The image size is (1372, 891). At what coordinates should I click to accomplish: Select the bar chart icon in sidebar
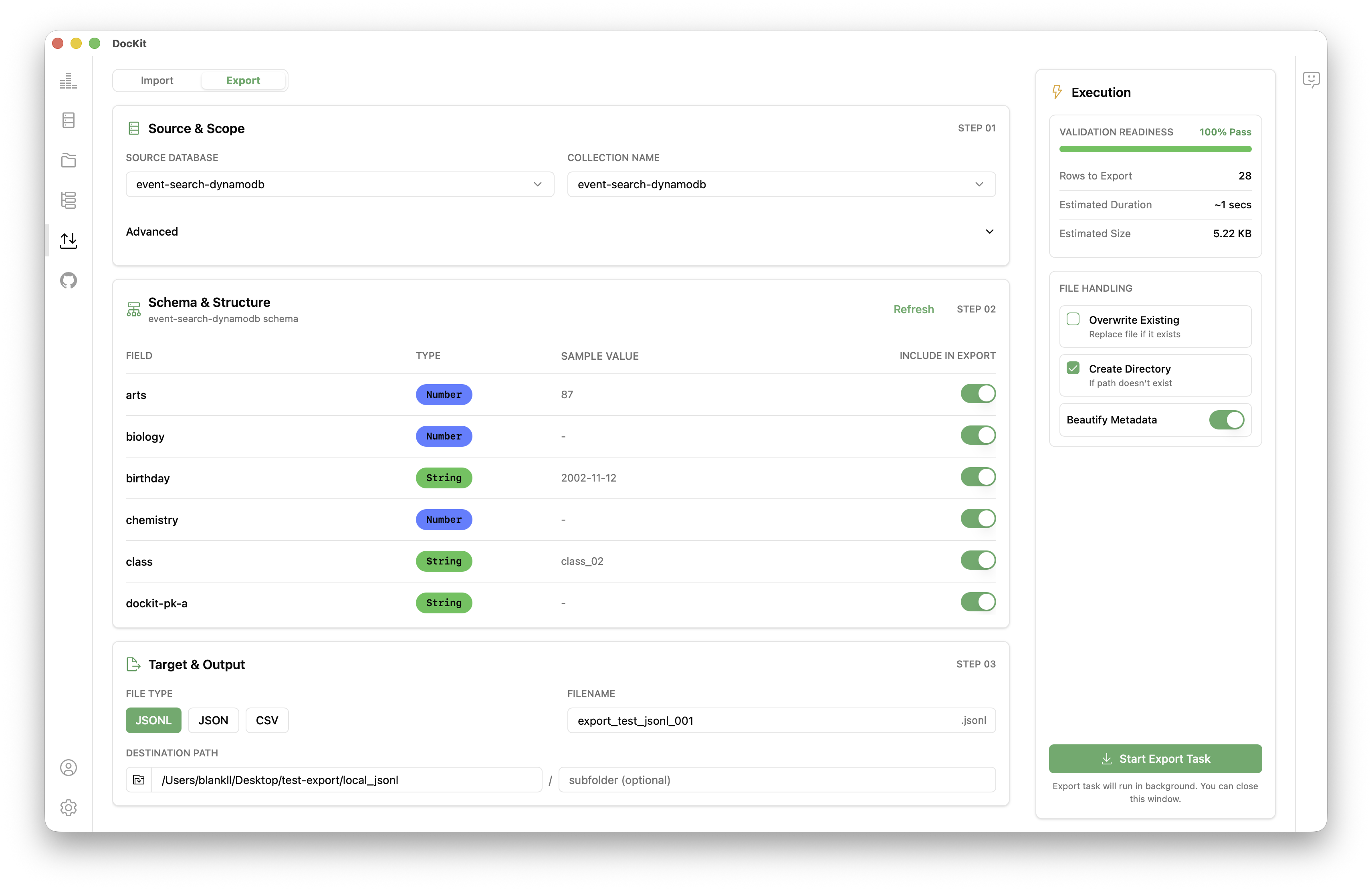[x=68, y=81]
